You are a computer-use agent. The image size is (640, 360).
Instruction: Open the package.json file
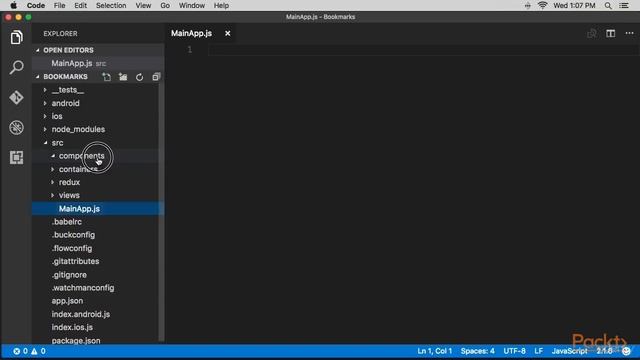click(76, 340)
